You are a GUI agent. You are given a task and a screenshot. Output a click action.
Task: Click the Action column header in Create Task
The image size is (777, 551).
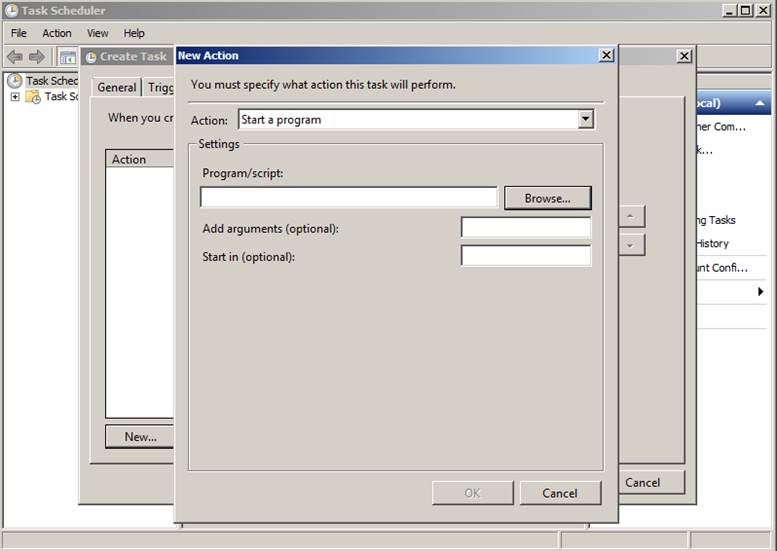point(140,159)
